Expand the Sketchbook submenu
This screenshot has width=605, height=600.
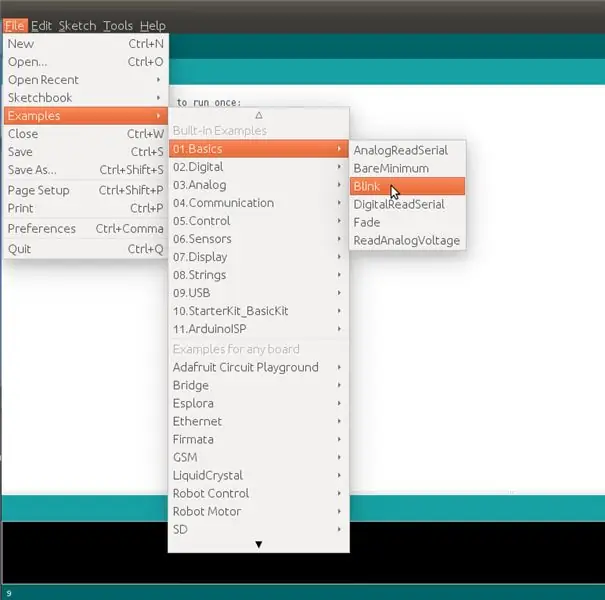(x=86, y=98)
